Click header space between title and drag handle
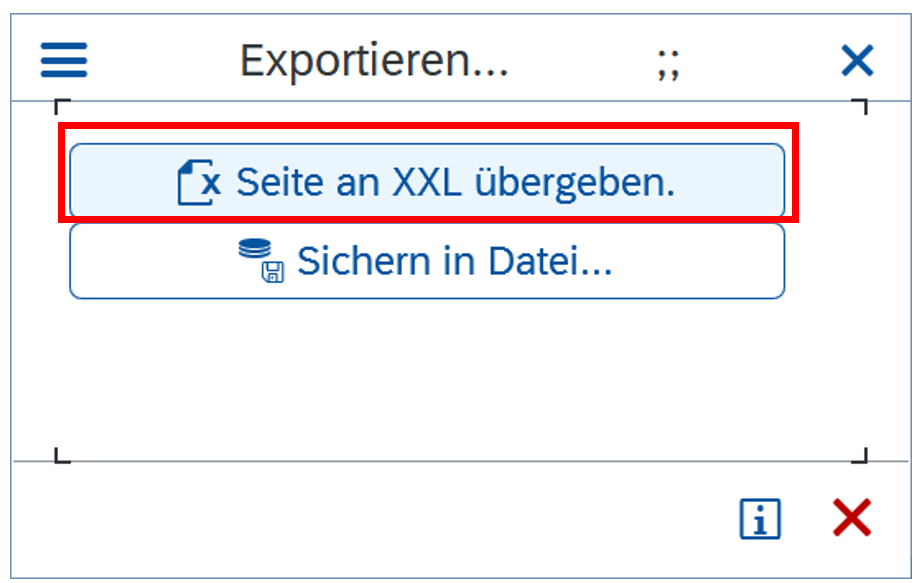 582,62
